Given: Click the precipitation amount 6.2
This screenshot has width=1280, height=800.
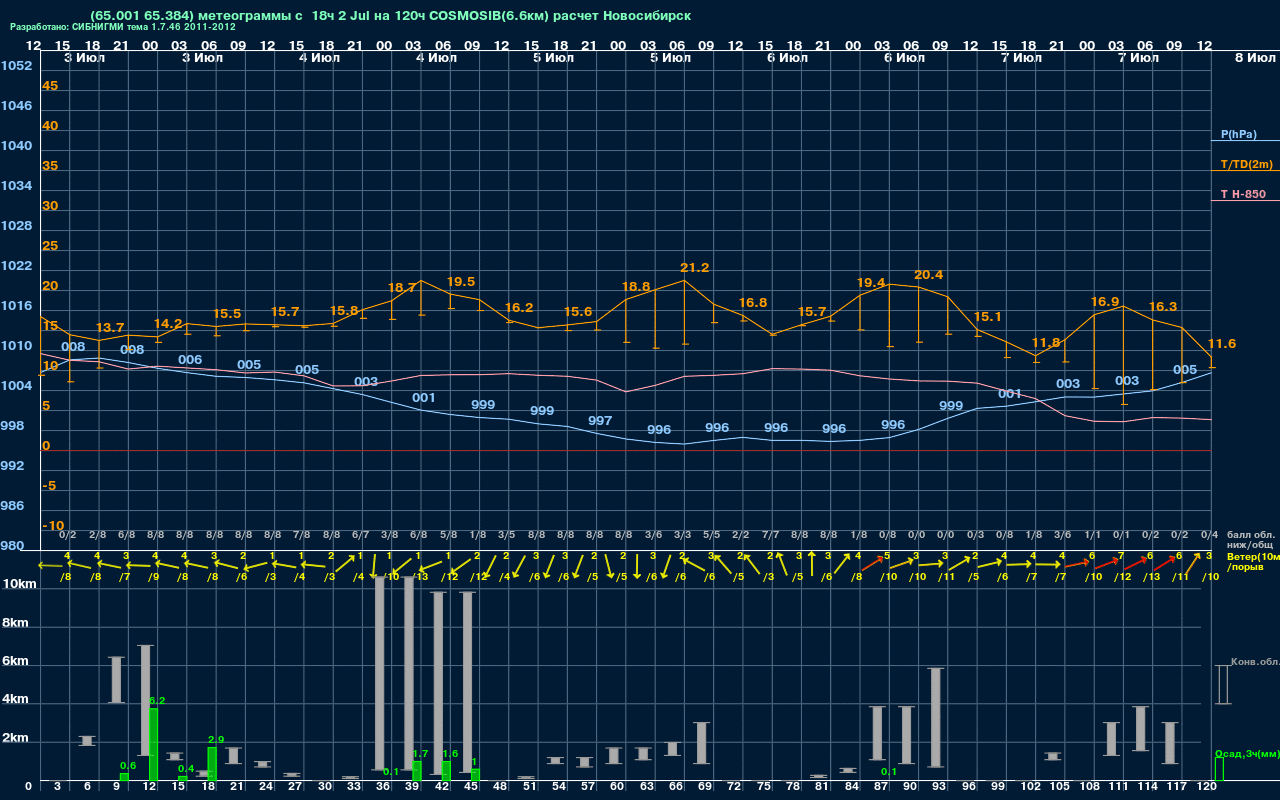Looking at the screenshot, I should tap(157, 700).
